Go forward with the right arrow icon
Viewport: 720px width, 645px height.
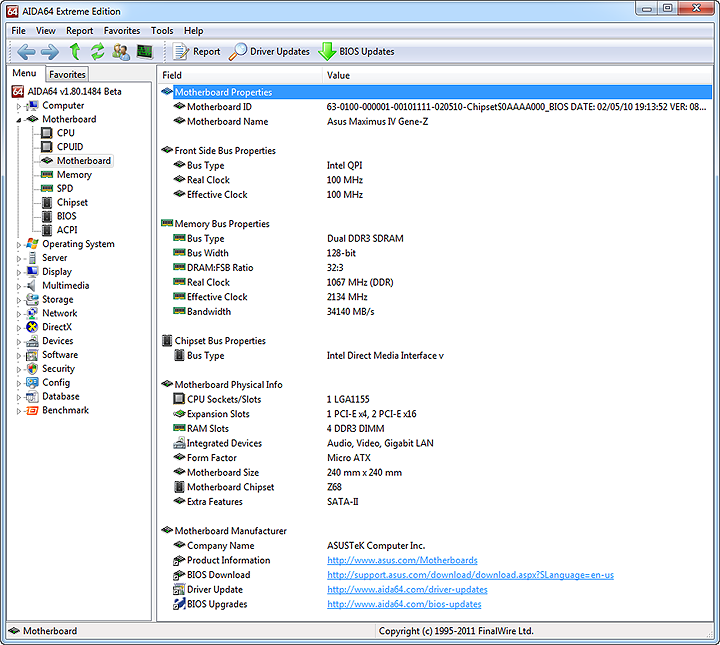pos(50,51)
